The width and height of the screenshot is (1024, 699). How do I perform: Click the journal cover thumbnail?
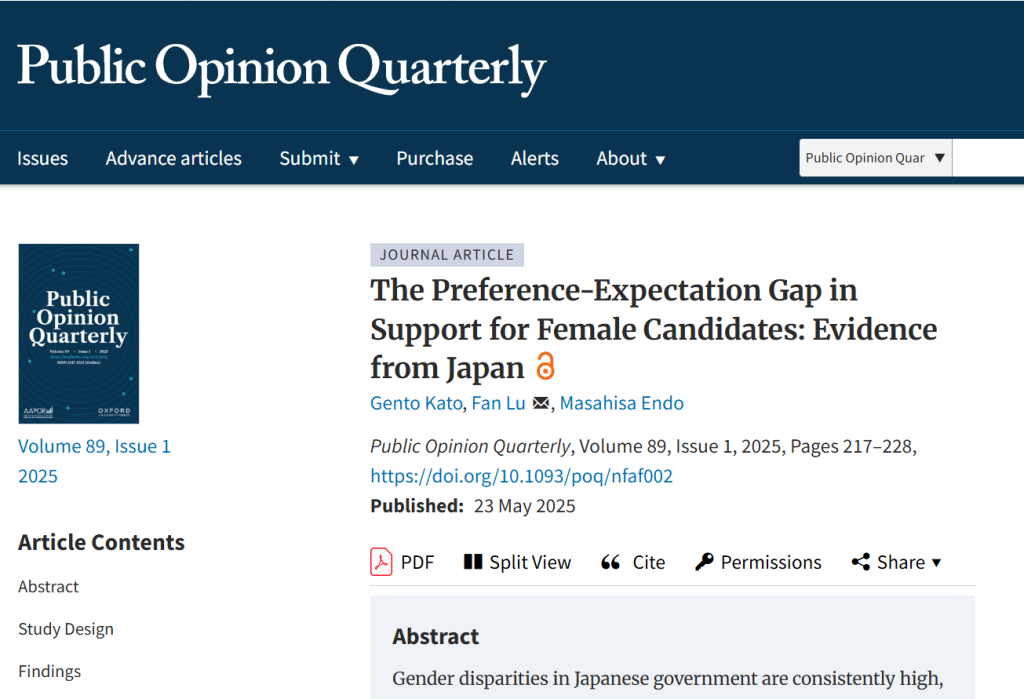point(79,333)
